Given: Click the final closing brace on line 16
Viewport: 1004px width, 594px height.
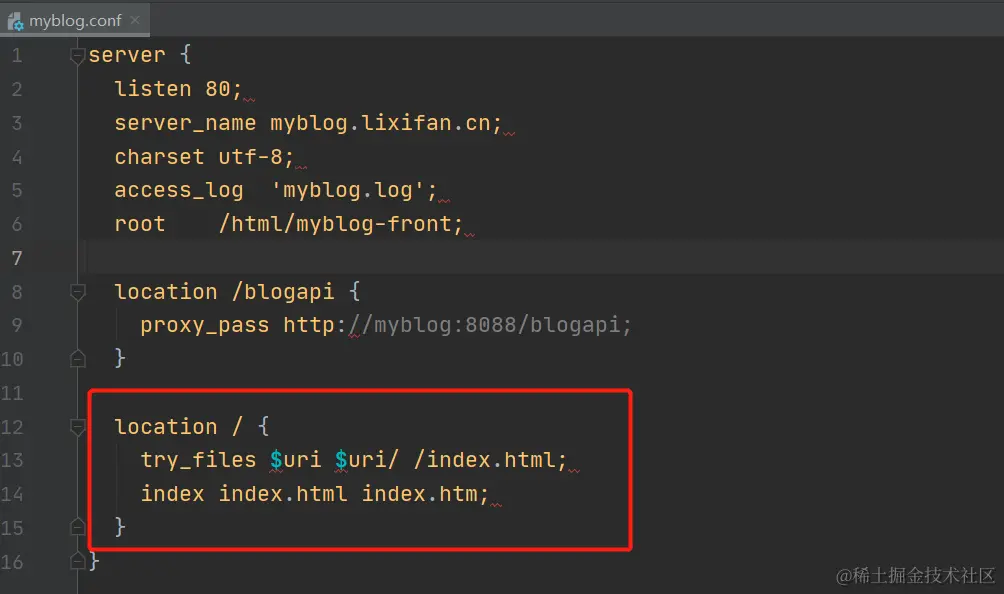Looking at the screenshot, I should pyautogui.click(x=94, y=561).
